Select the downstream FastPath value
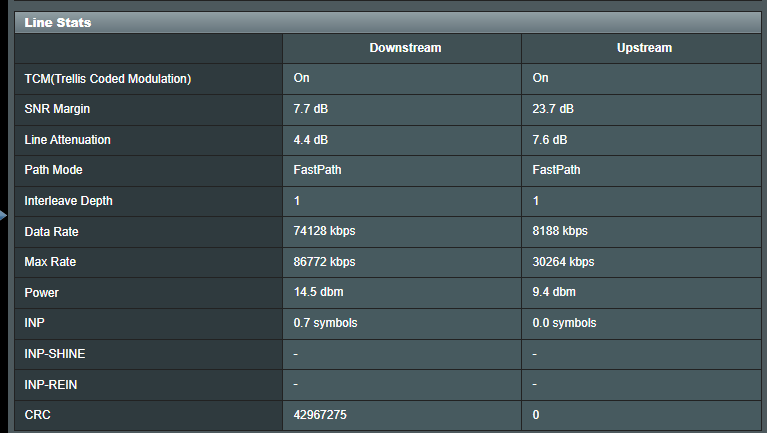The width and height of the screenshot is (767, 433). point(317,170)
